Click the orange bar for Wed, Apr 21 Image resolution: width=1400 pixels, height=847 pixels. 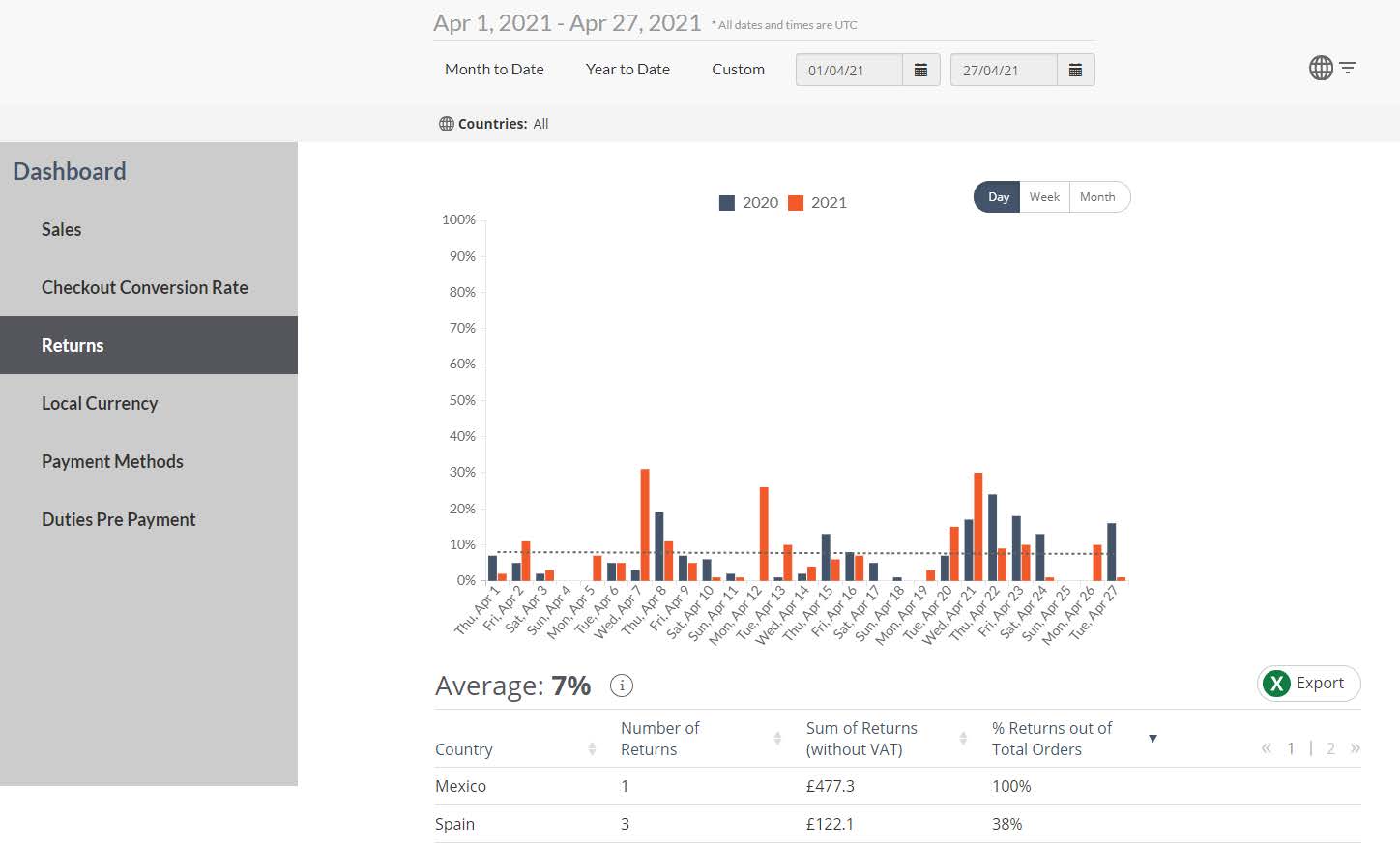coord(978,527)
